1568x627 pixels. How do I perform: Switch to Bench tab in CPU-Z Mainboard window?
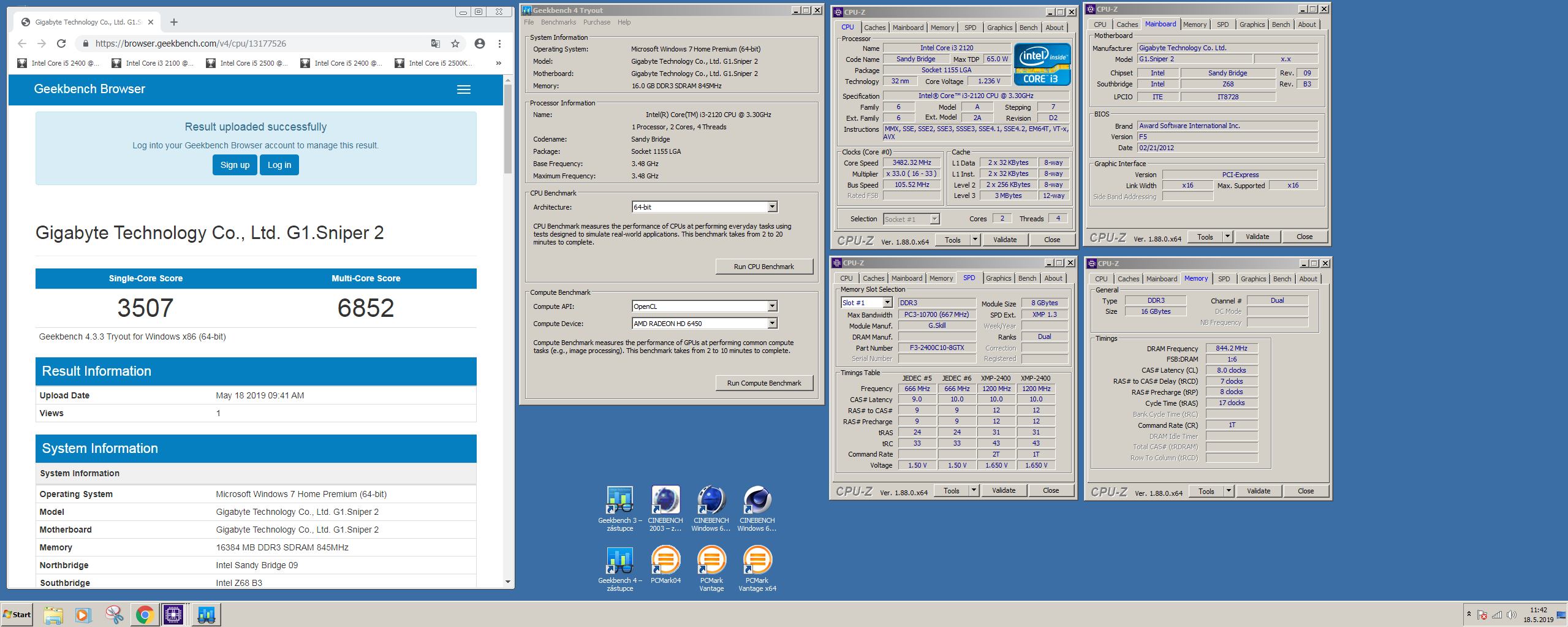pos(1281,25)
